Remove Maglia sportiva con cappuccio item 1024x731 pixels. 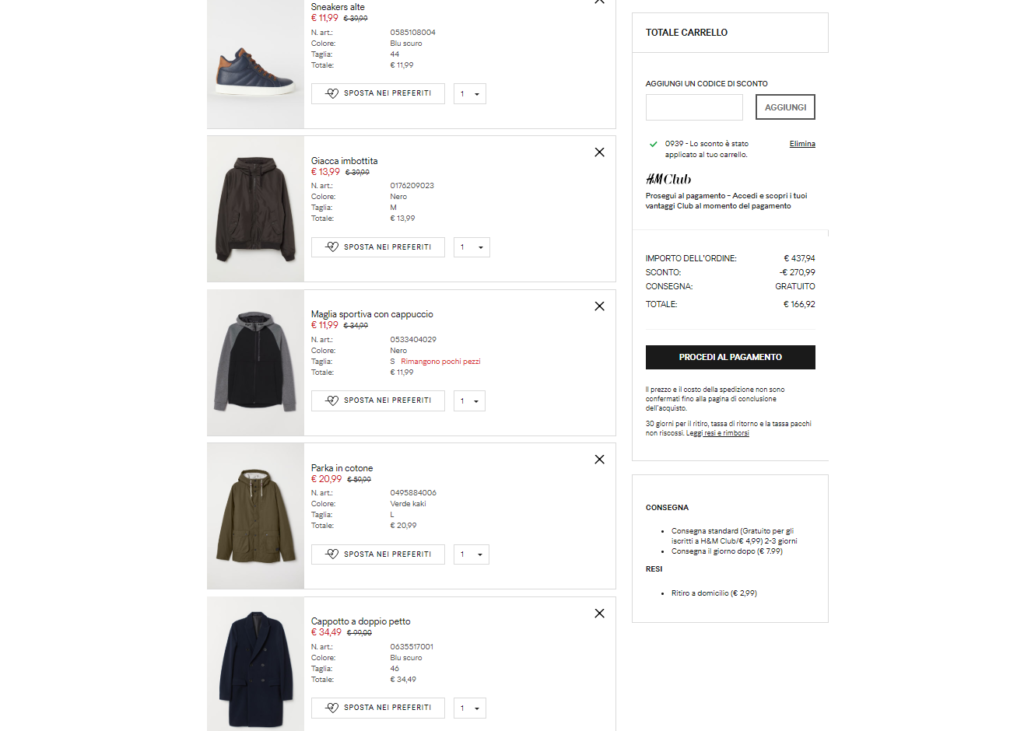pos(599,306)
